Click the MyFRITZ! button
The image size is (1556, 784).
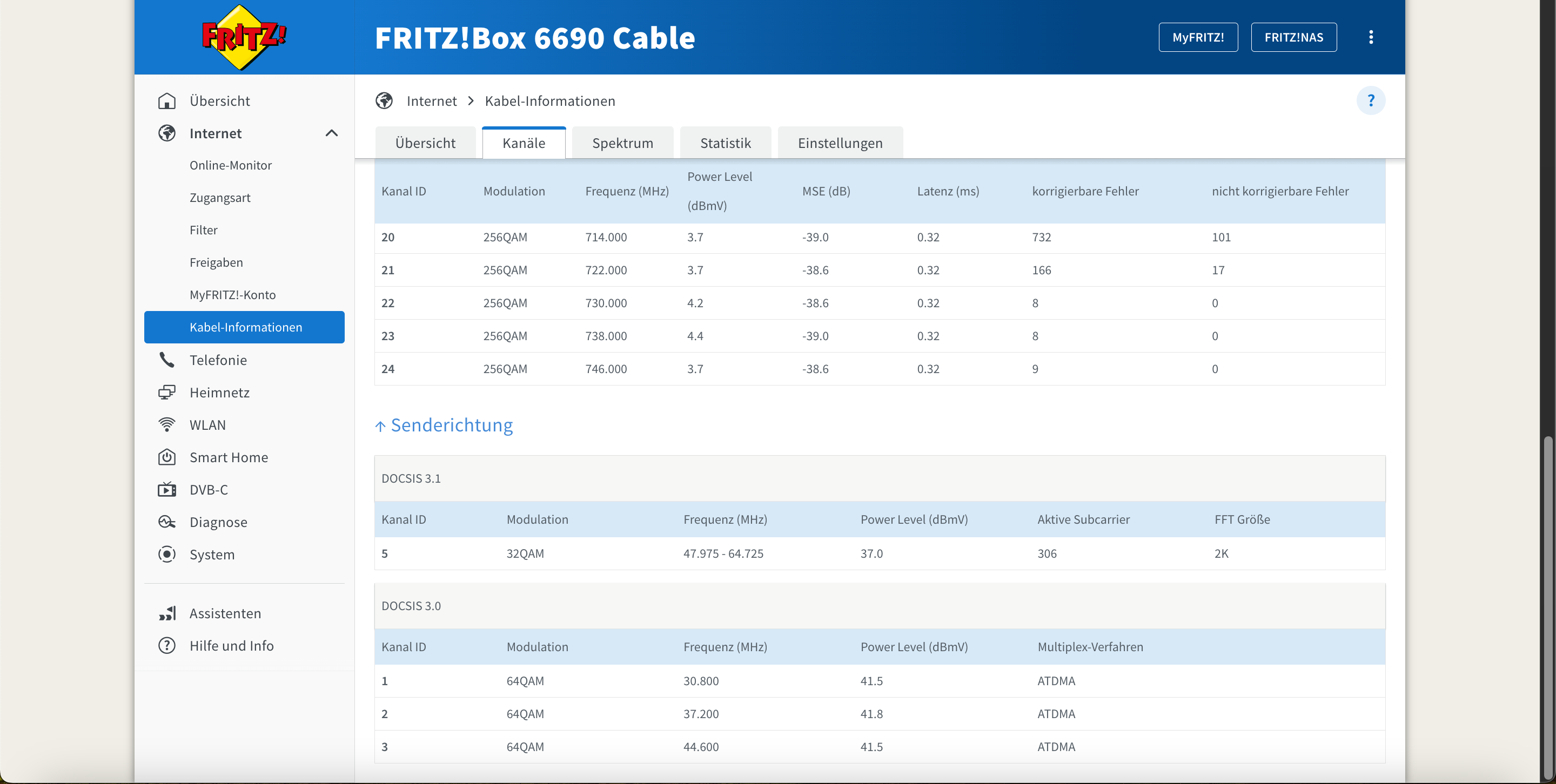click(x=1198, y=37)
